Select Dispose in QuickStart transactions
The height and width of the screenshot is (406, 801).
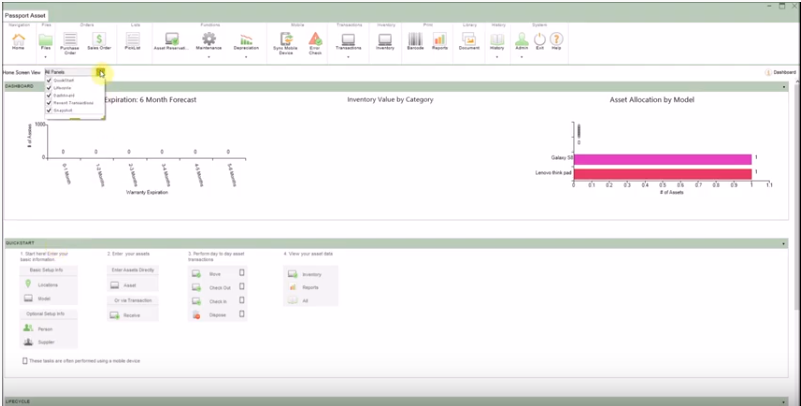(x=210, y=315)
